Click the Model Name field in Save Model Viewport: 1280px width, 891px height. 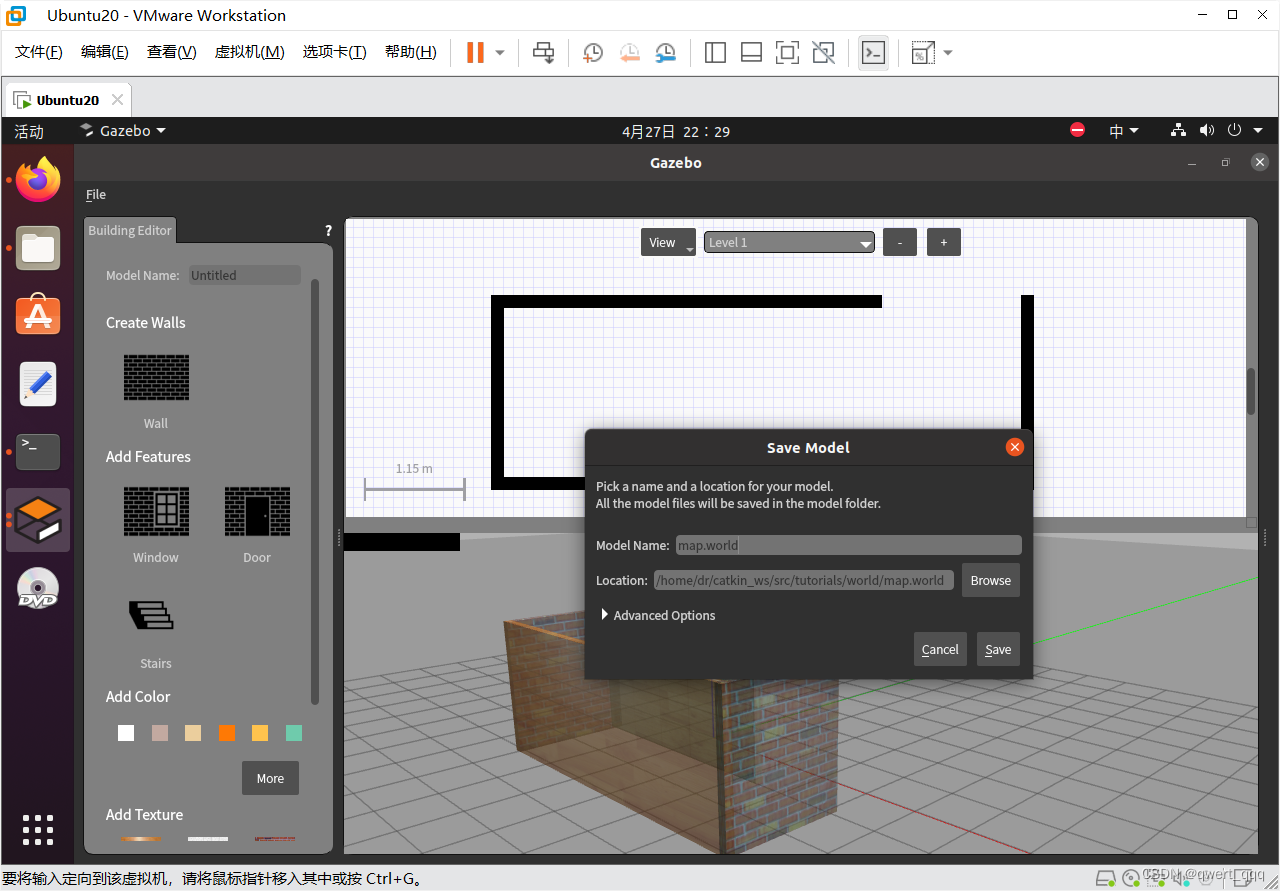(x=849, y=545)
